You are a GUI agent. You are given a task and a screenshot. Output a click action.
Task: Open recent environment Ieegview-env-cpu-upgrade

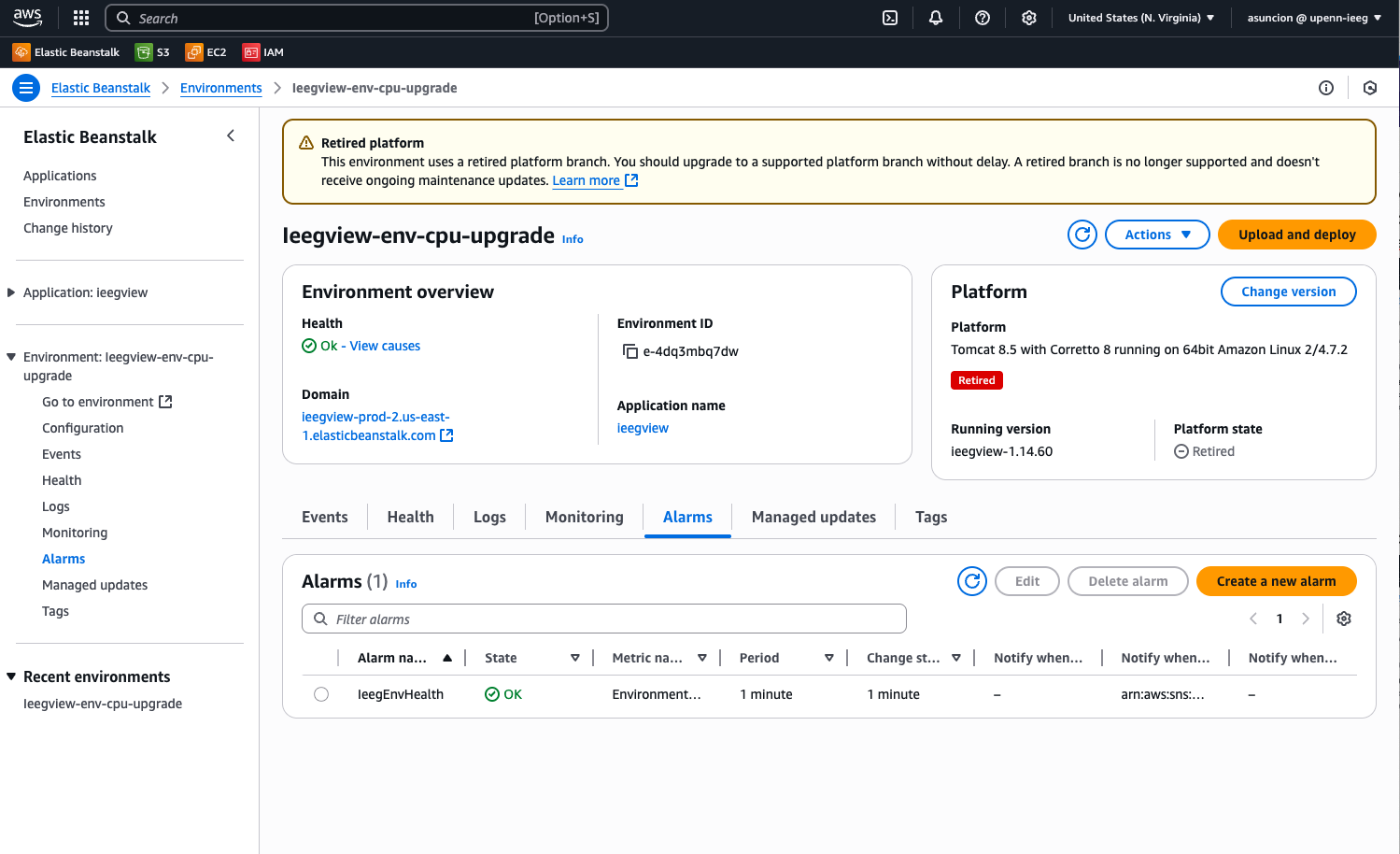[103, 704]
